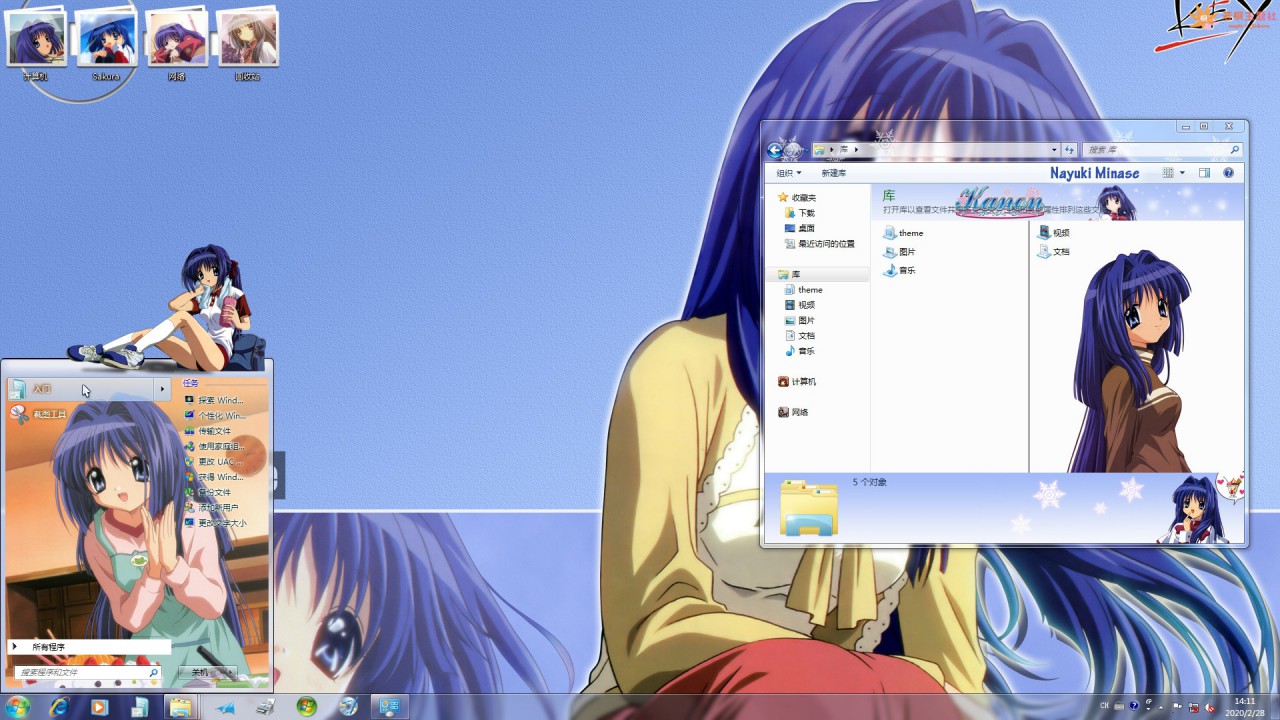
Task: Open the Explorer address bar history dropdown
Action: tap(1054, 150)
